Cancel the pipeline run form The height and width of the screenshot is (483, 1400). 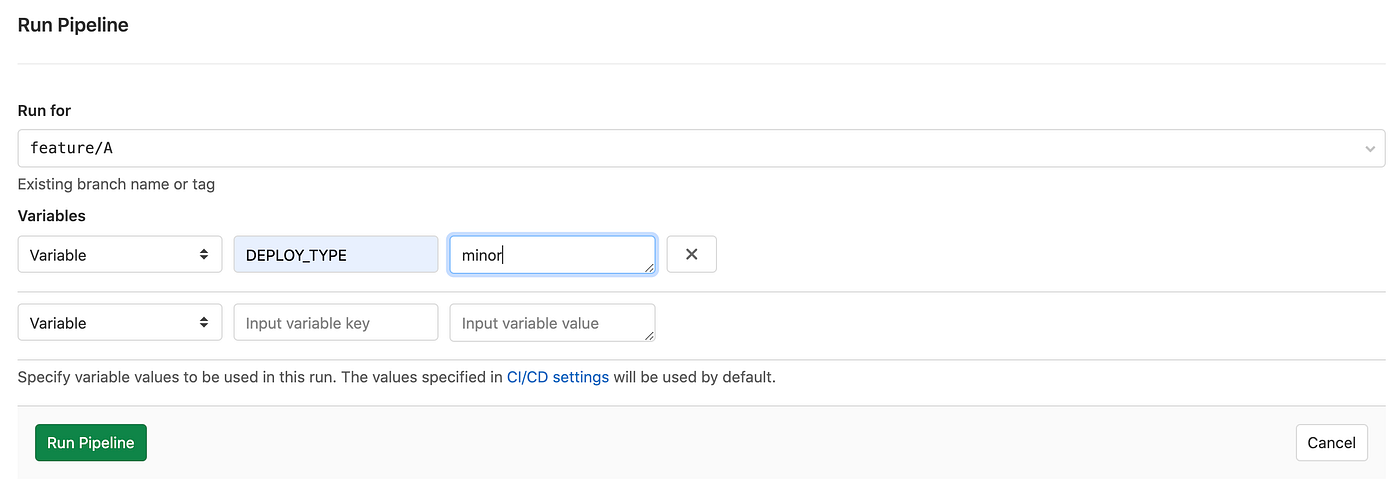1331,442
